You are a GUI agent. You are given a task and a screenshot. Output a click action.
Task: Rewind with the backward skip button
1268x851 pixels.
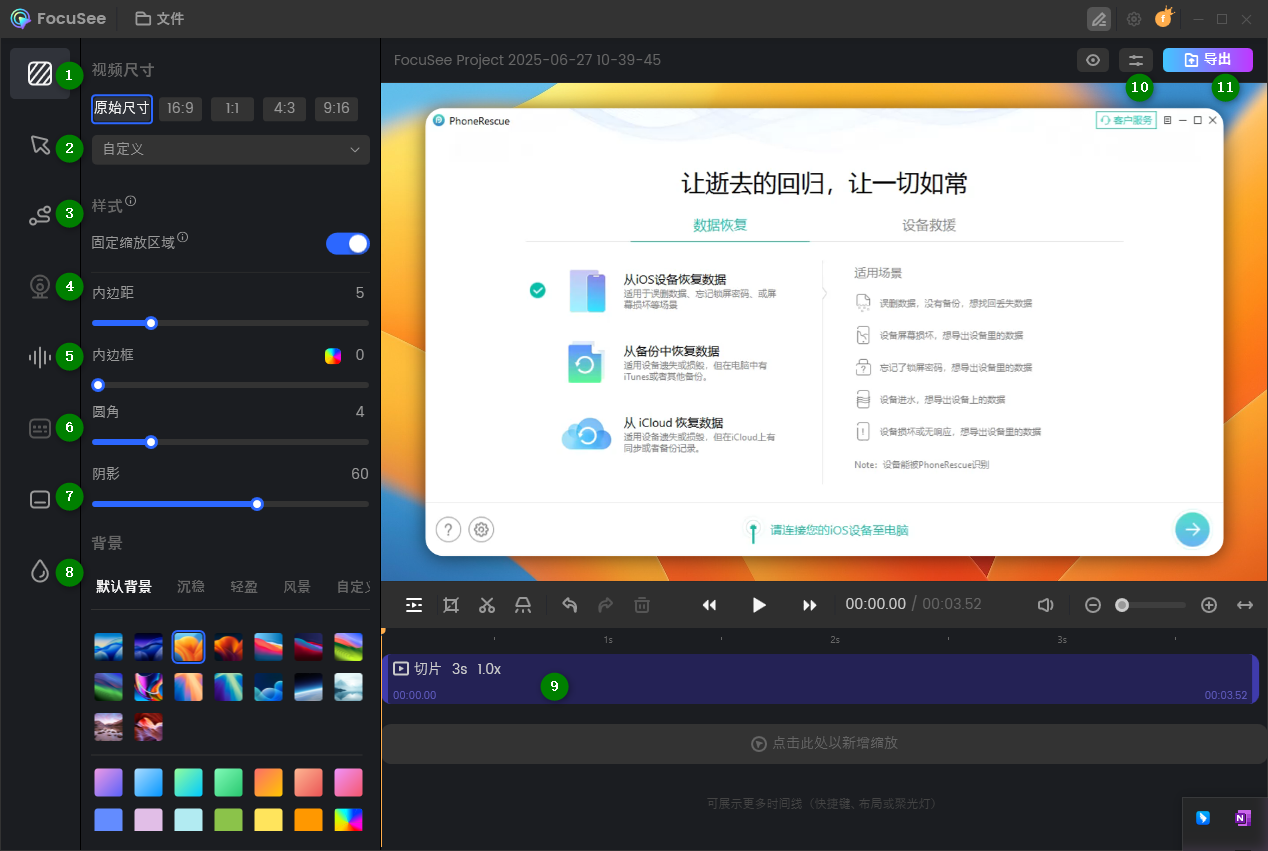(x=709, y=605)
